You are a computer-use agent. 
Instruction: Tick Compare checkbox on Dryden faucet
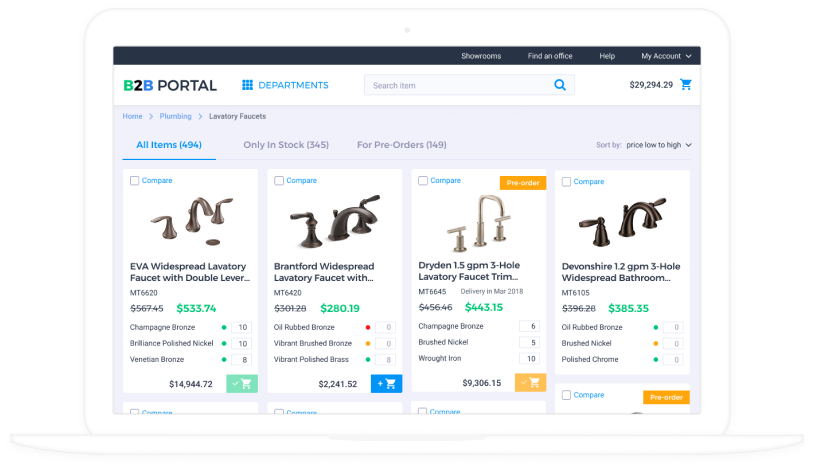[x=423, y=181]
